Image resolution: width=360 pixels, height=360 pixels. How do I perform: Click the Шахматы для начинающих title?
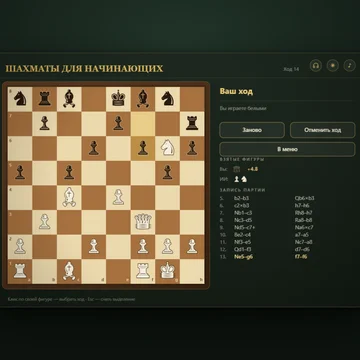tap(84, 68)
